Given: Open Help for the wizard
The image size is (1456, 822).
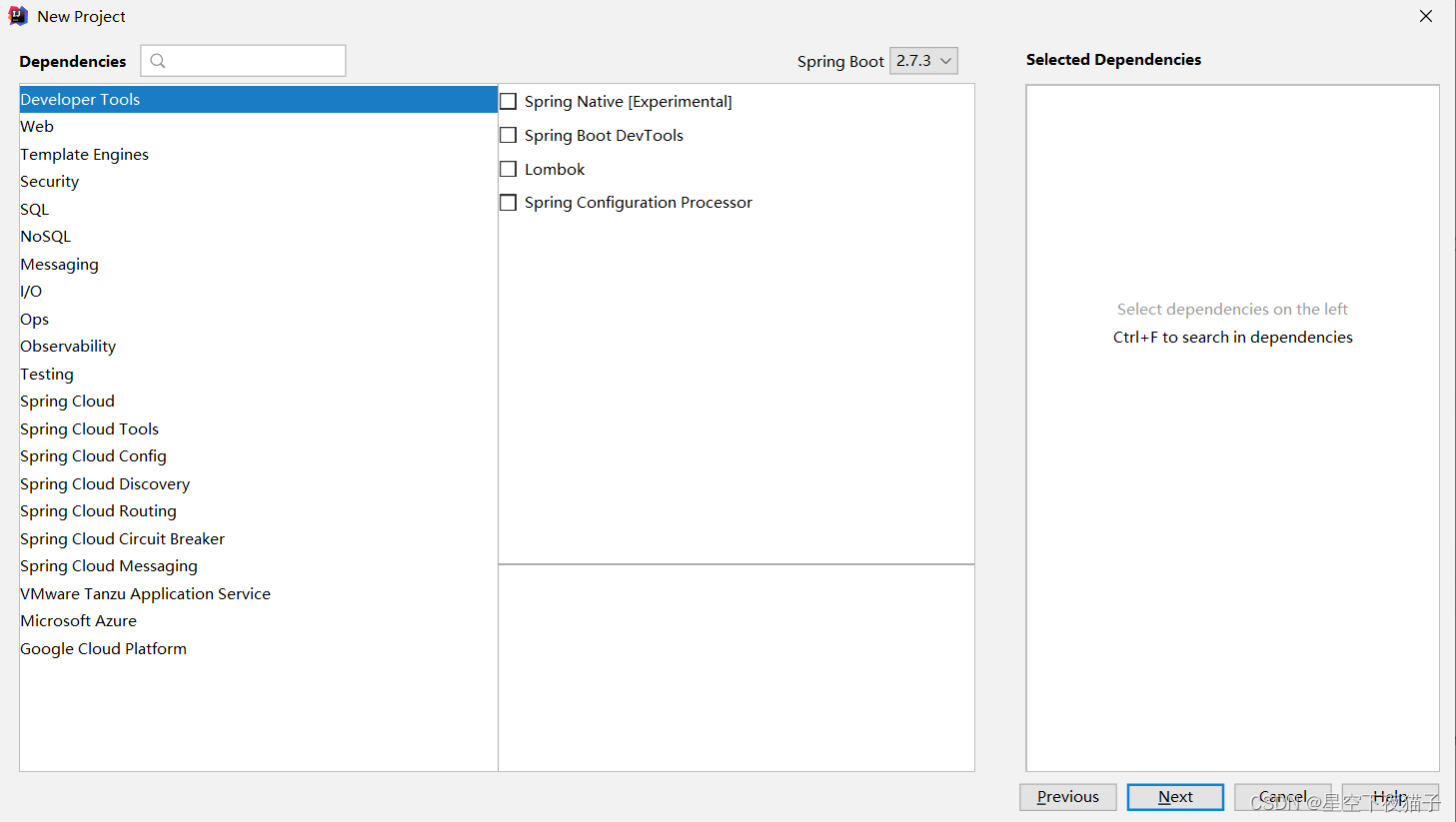Looking at the screenshot, I should point(1390,797).
